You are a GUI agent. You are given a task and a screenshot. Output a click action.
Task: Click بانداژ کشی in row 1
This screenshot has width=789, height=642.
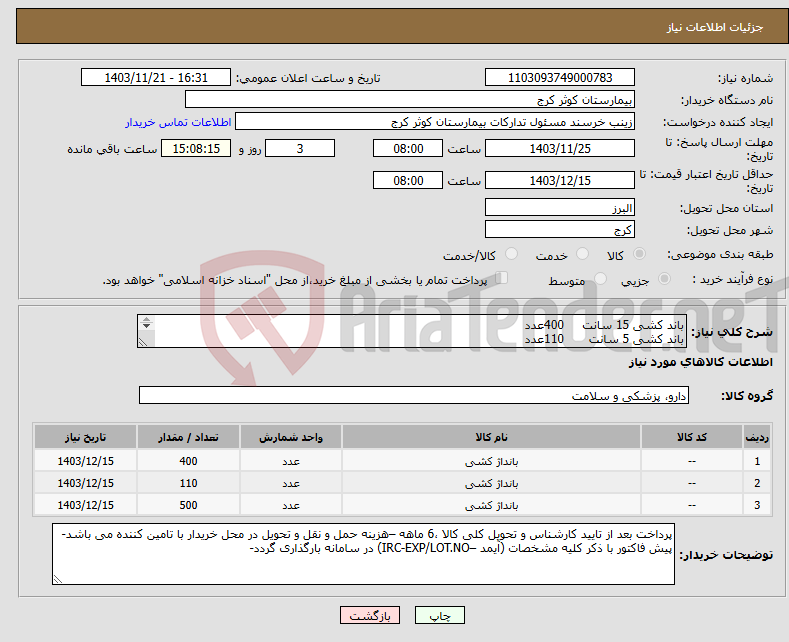(492, 461)
